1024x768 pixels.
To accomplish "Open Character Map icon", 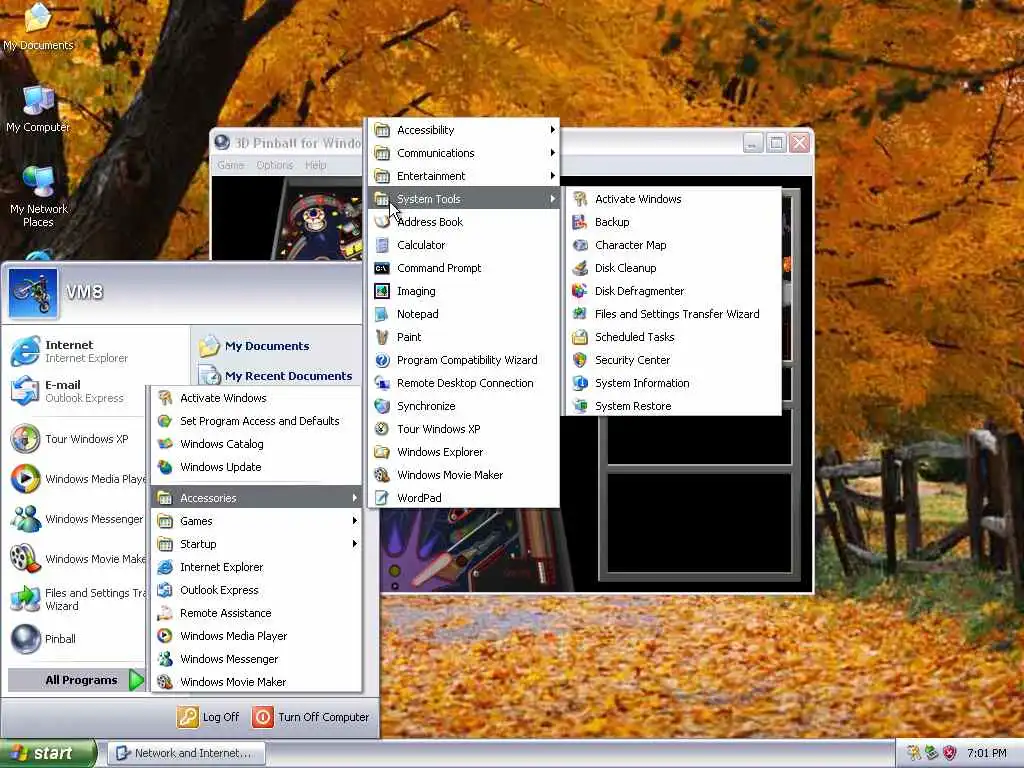I will coord(579,245).
